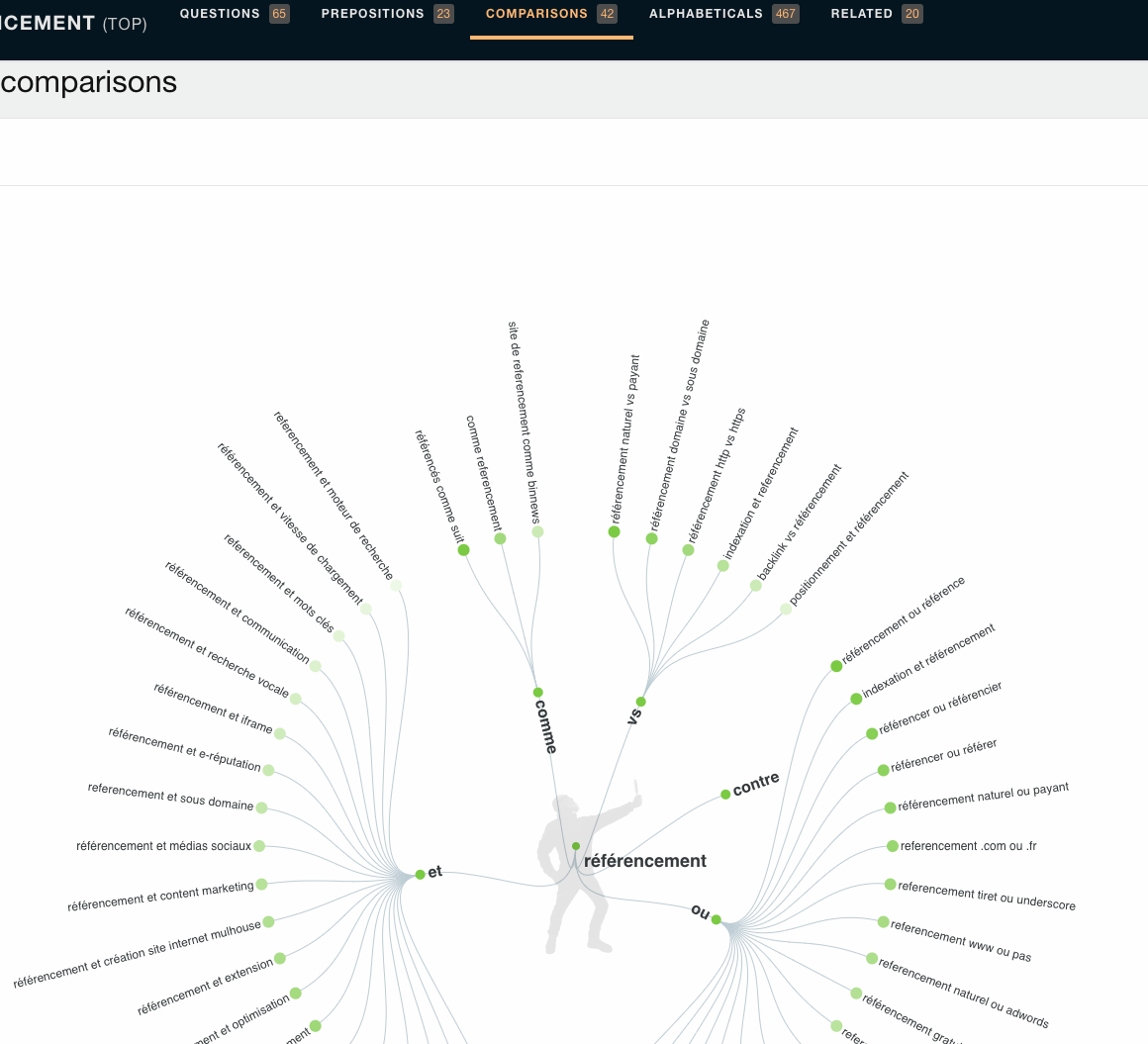This screenshot has height=1044, width=1148.
Task: Click the 'comme' branch node
Action: [538, 693]
